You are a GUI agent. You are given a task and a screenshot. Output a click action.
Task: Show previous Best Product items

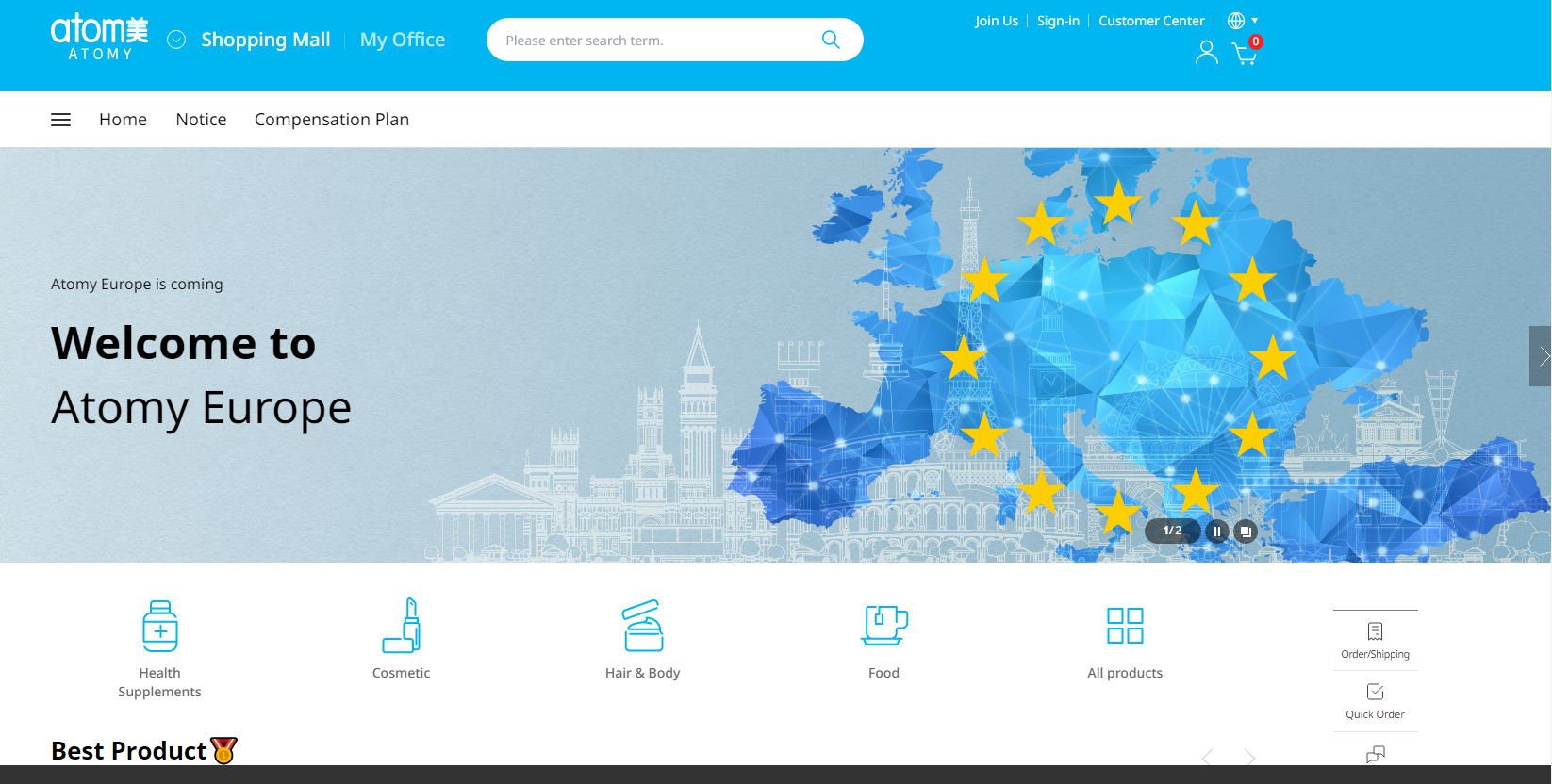(x=1207, y=756)
